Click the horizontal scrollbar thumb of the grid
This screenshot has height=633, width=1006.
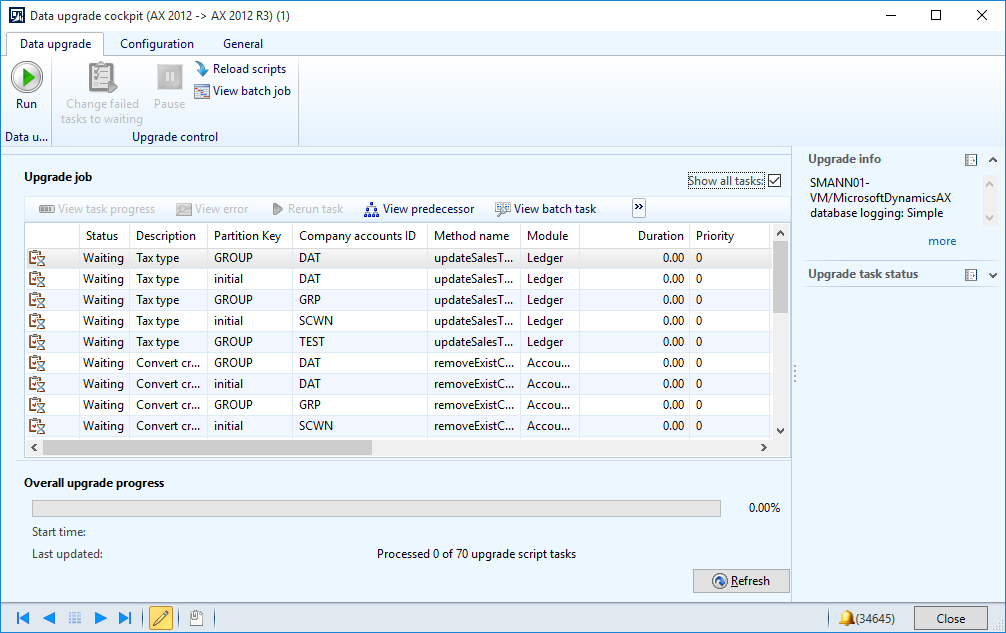click(207, 448)
